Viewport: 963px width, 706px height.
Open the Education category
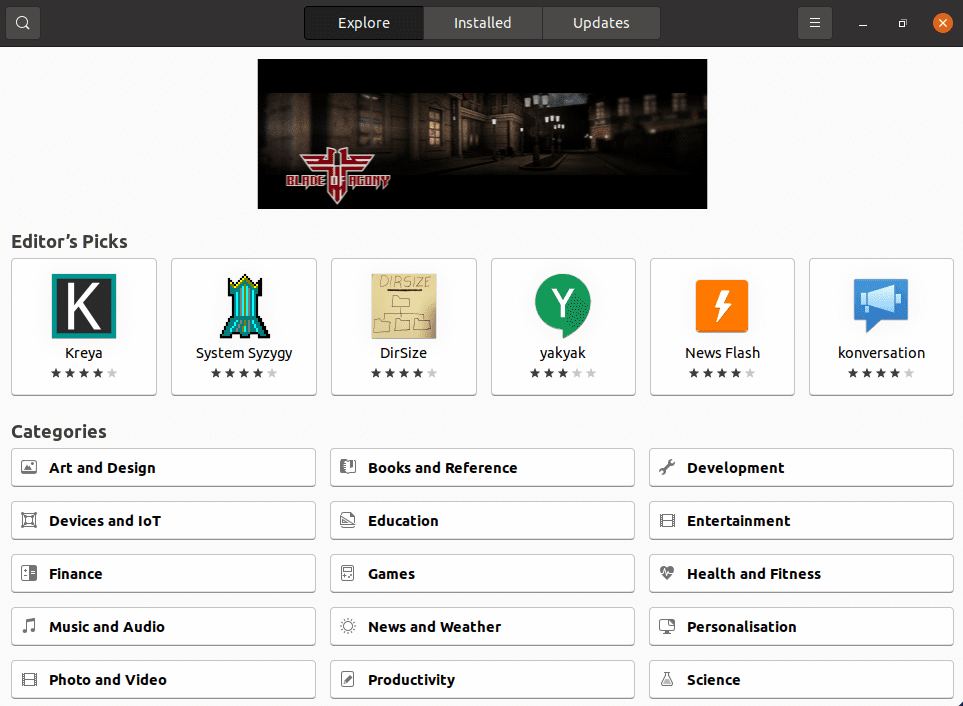[x=482, y=521]
